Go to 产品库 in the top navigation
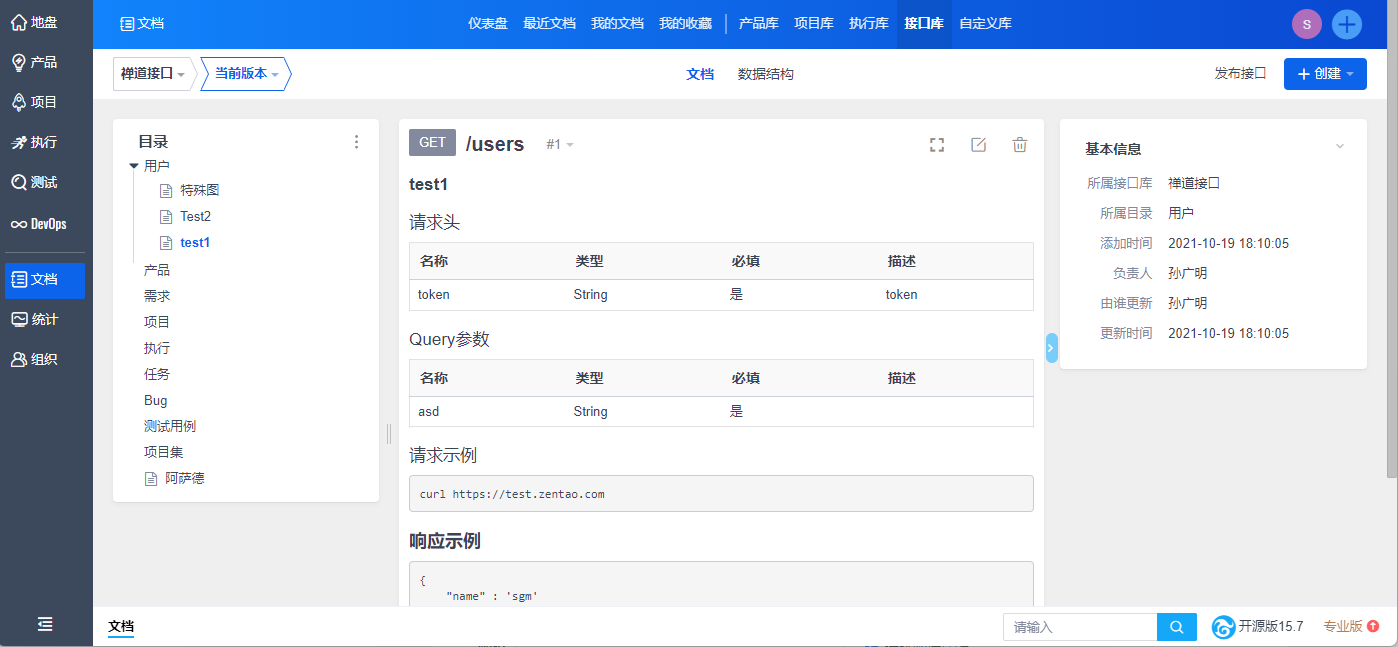Image resolution: width=1398 pixels, height=647 pixels. (x=758, y=23)
